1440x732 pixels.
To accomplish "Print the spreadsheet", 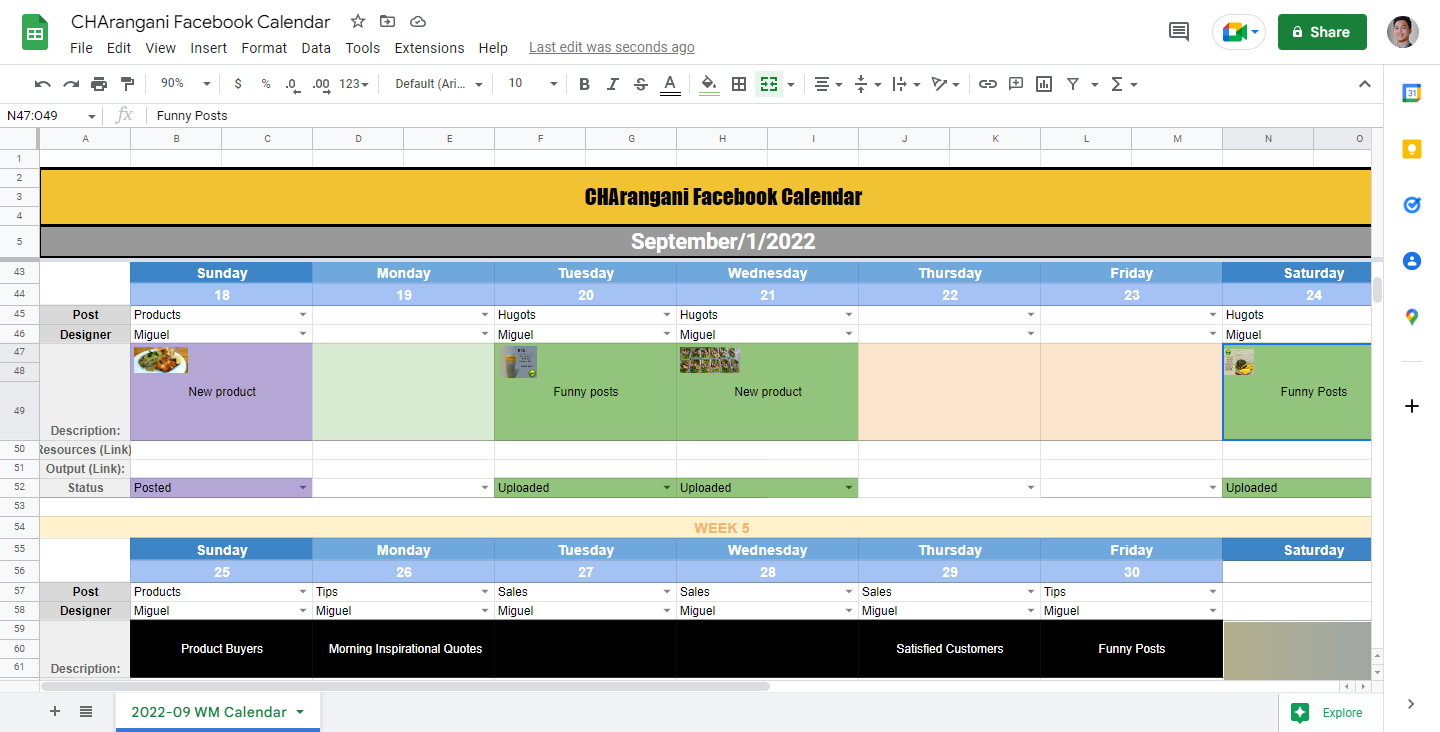I will tap(99, 84).
